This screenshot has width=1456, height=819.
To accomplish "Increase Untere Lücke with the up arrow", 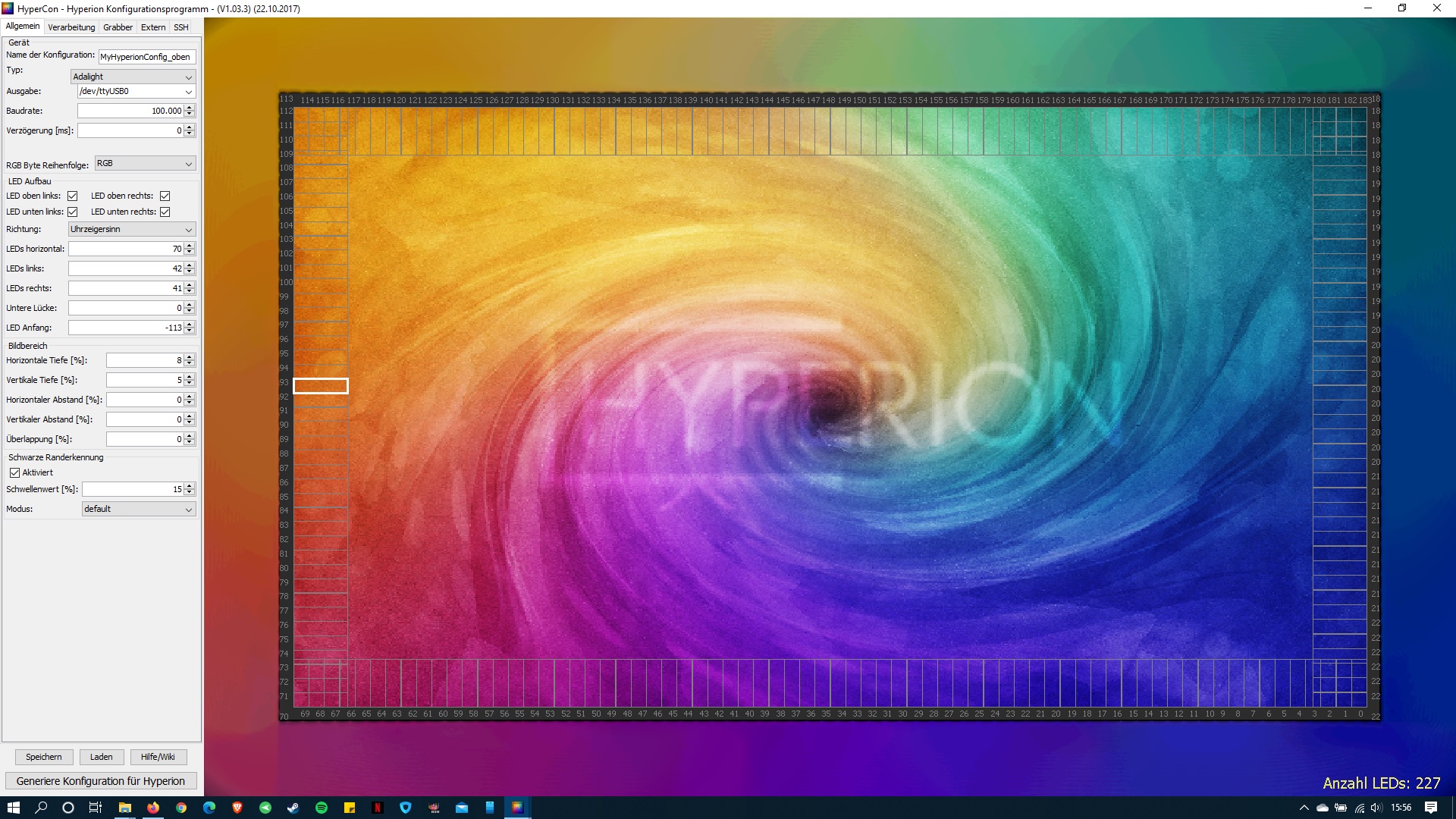I will click(x=190, y=305).
